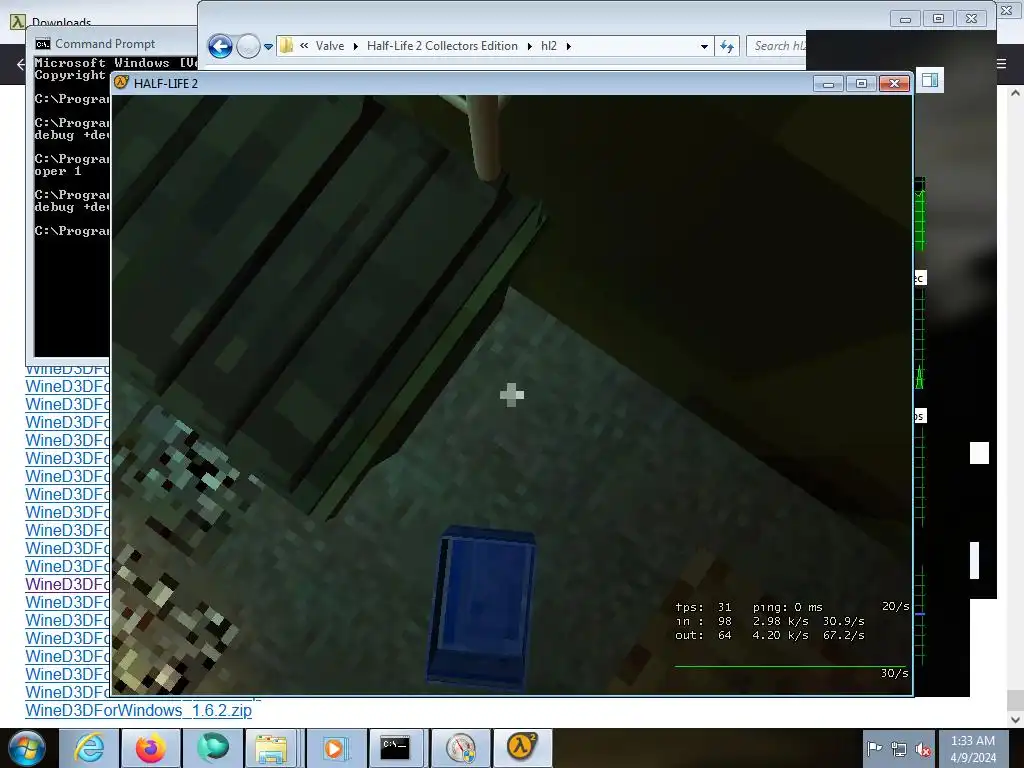Click the lambda favicon on Downloads tab

17,22
